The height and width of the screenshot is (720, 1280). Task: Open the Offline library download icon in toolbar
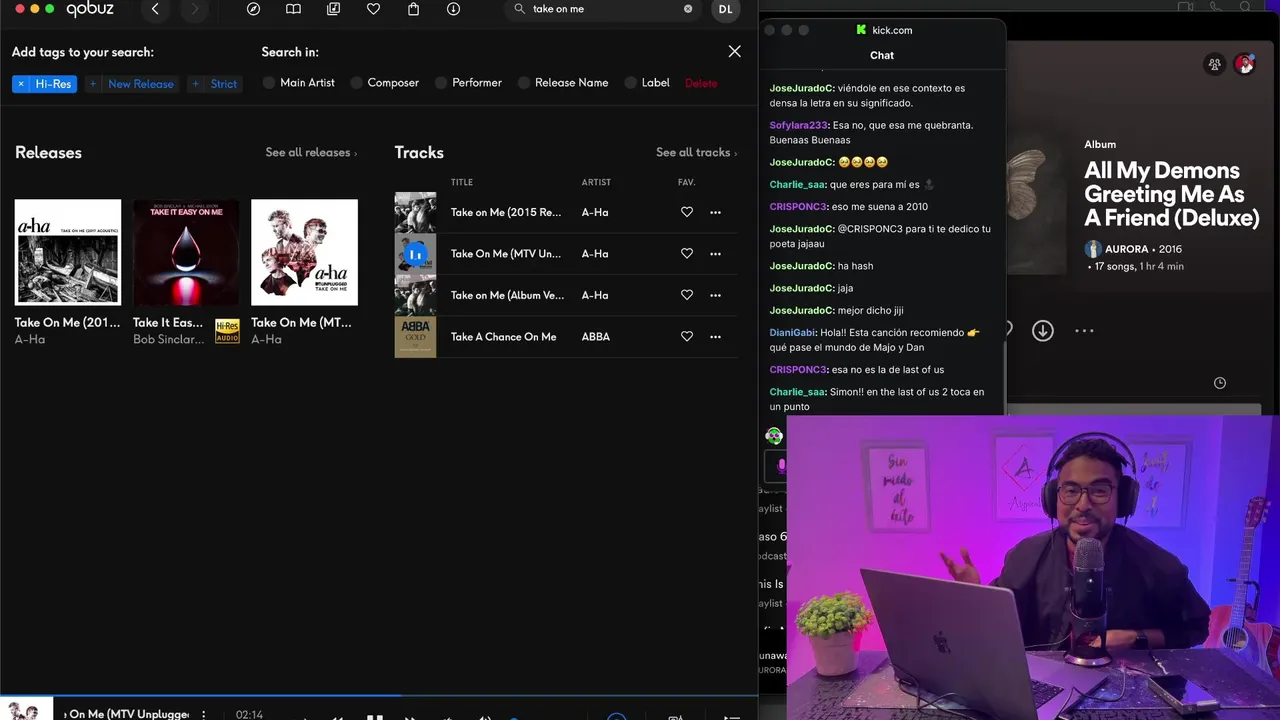coord(453,9)
